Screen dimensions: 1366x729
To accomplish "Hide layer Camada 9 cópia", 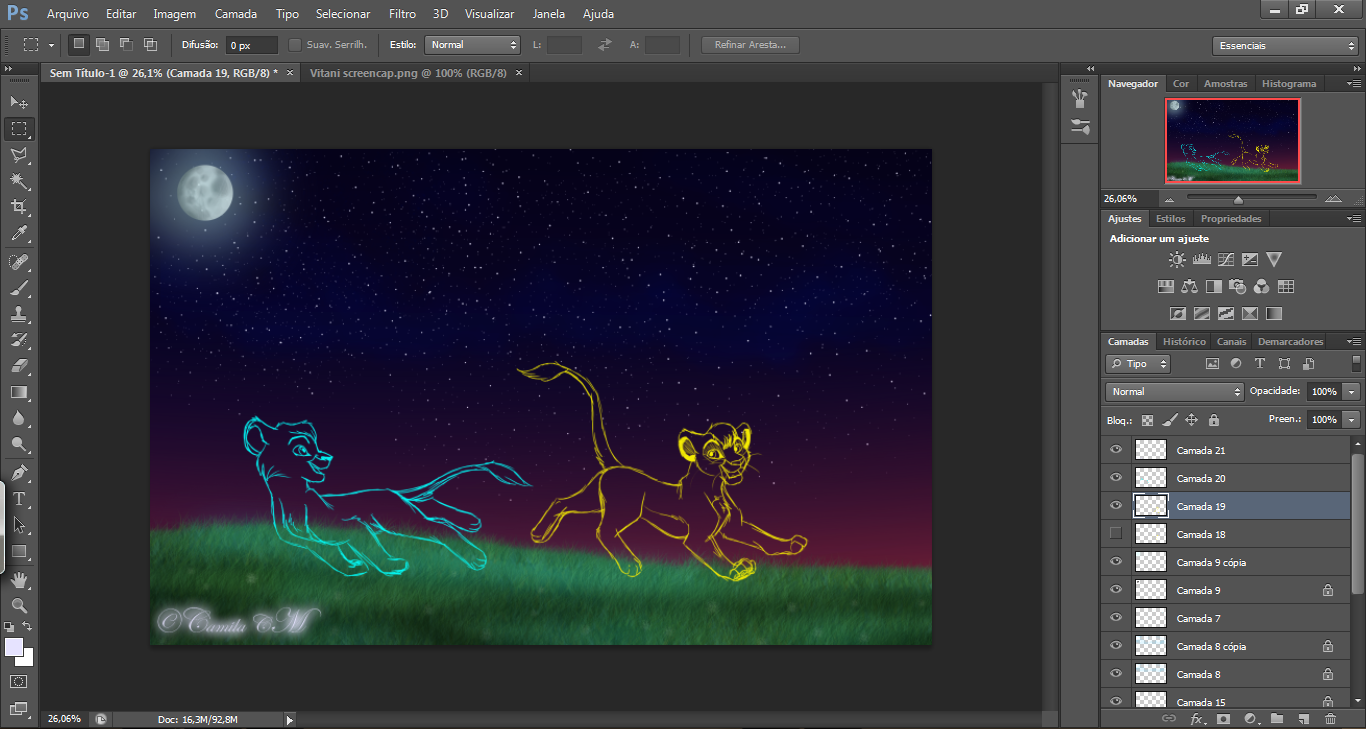I will pyautogui.click(x=1116, y=562).
